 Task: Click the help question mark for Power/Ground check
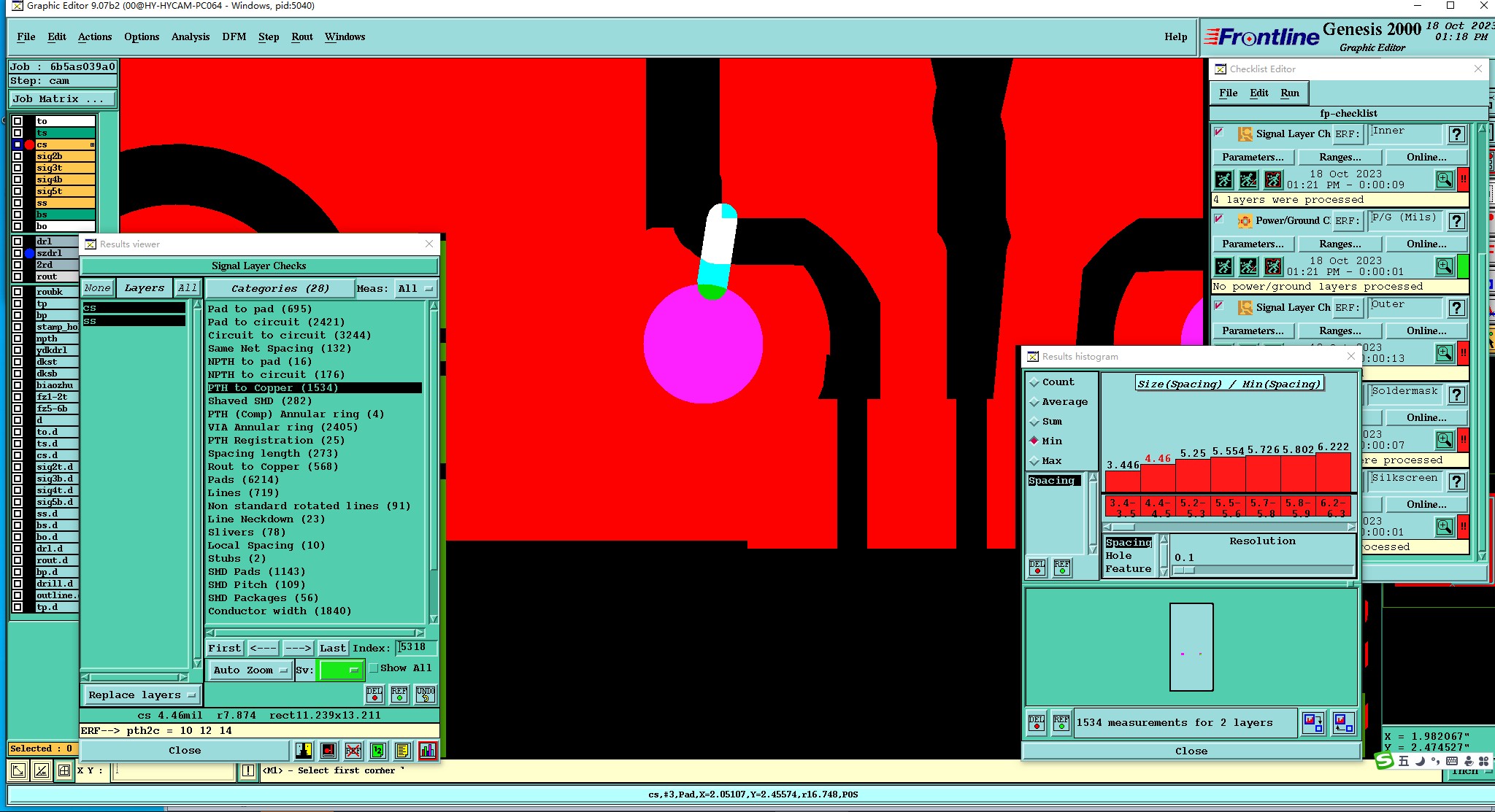tap(1456, 221)
